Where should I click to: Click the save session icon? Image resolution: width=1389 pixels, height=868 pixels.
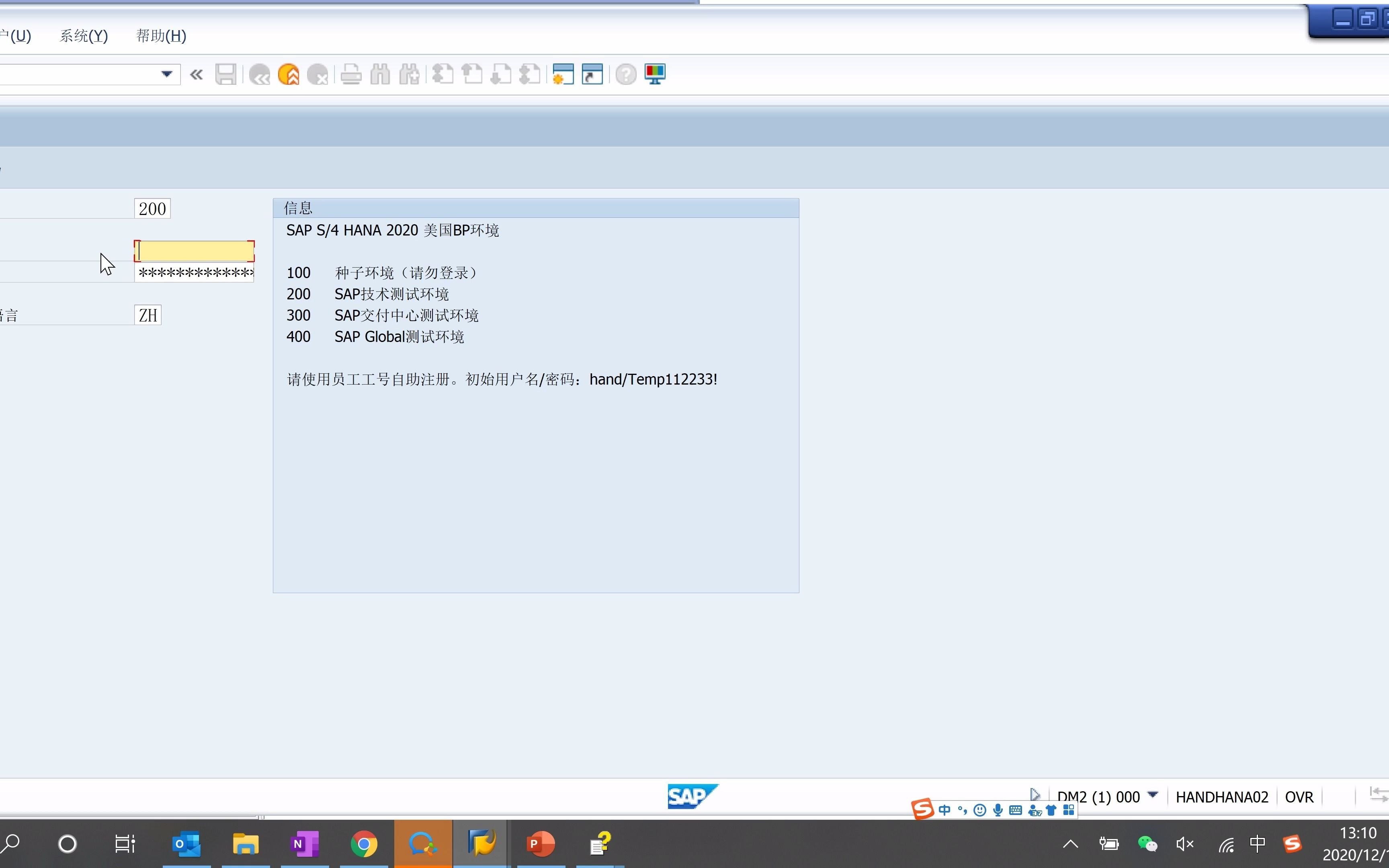[224, 74]
